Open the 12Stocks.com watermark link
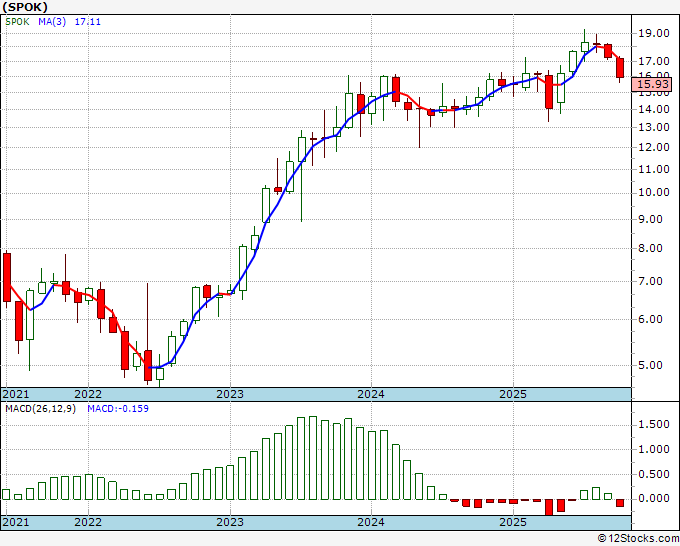Image resolution: width=680 pixels, height=546 pixels. click(637, 539)
